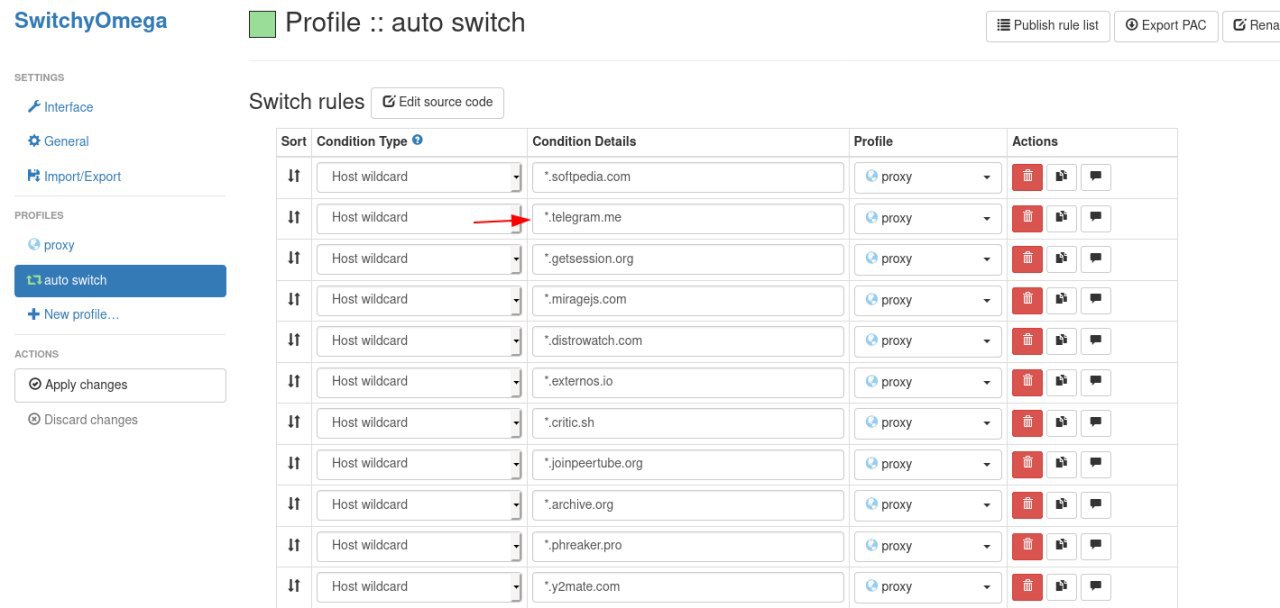The height and width of the screenshot is (608, 1280).
Task: Click the Condition Type help icon
Action: pyautogui.click(x=417, y=140)
